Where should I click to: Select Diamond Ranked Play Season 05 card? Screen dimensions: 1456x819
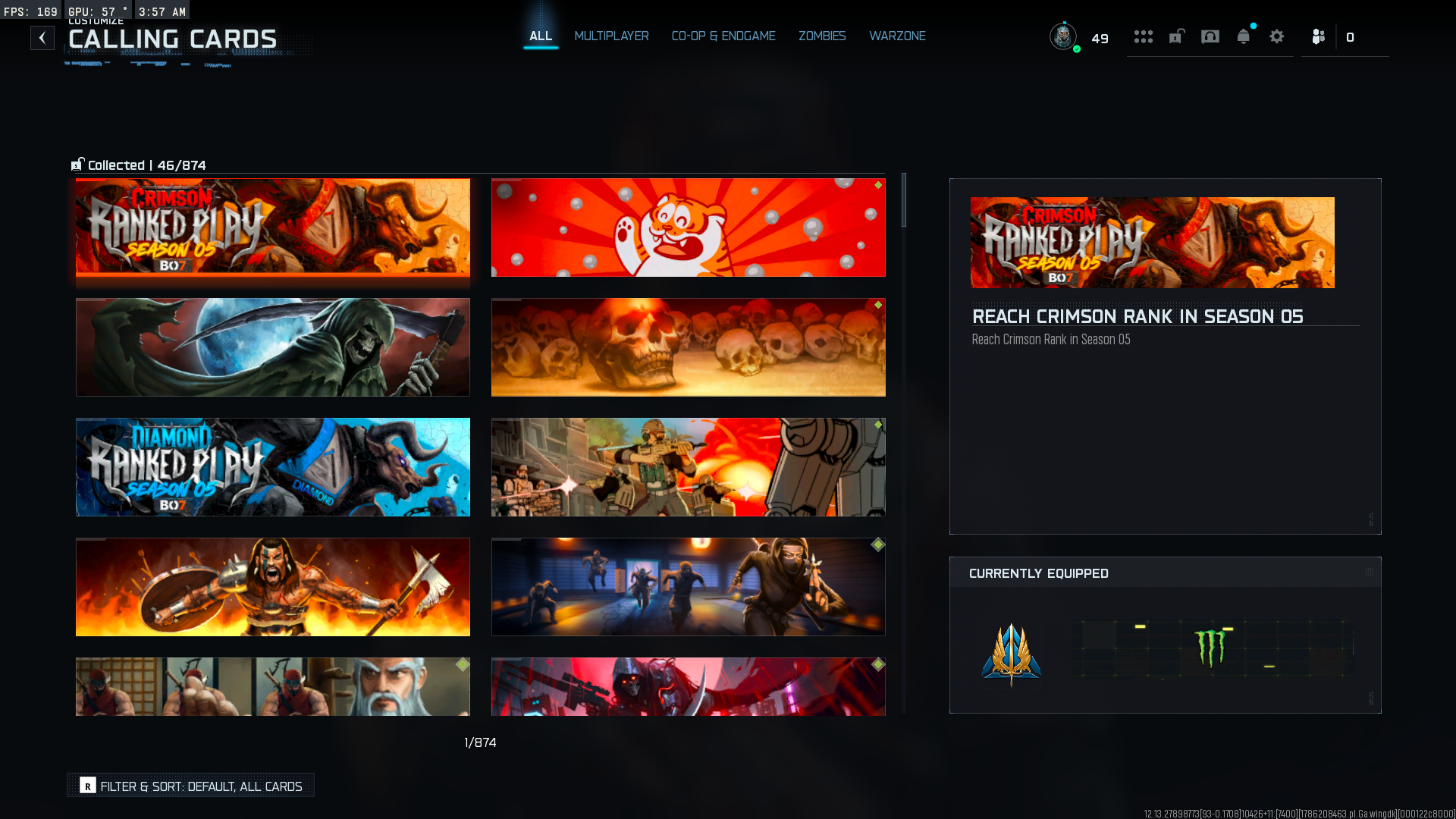273,467
